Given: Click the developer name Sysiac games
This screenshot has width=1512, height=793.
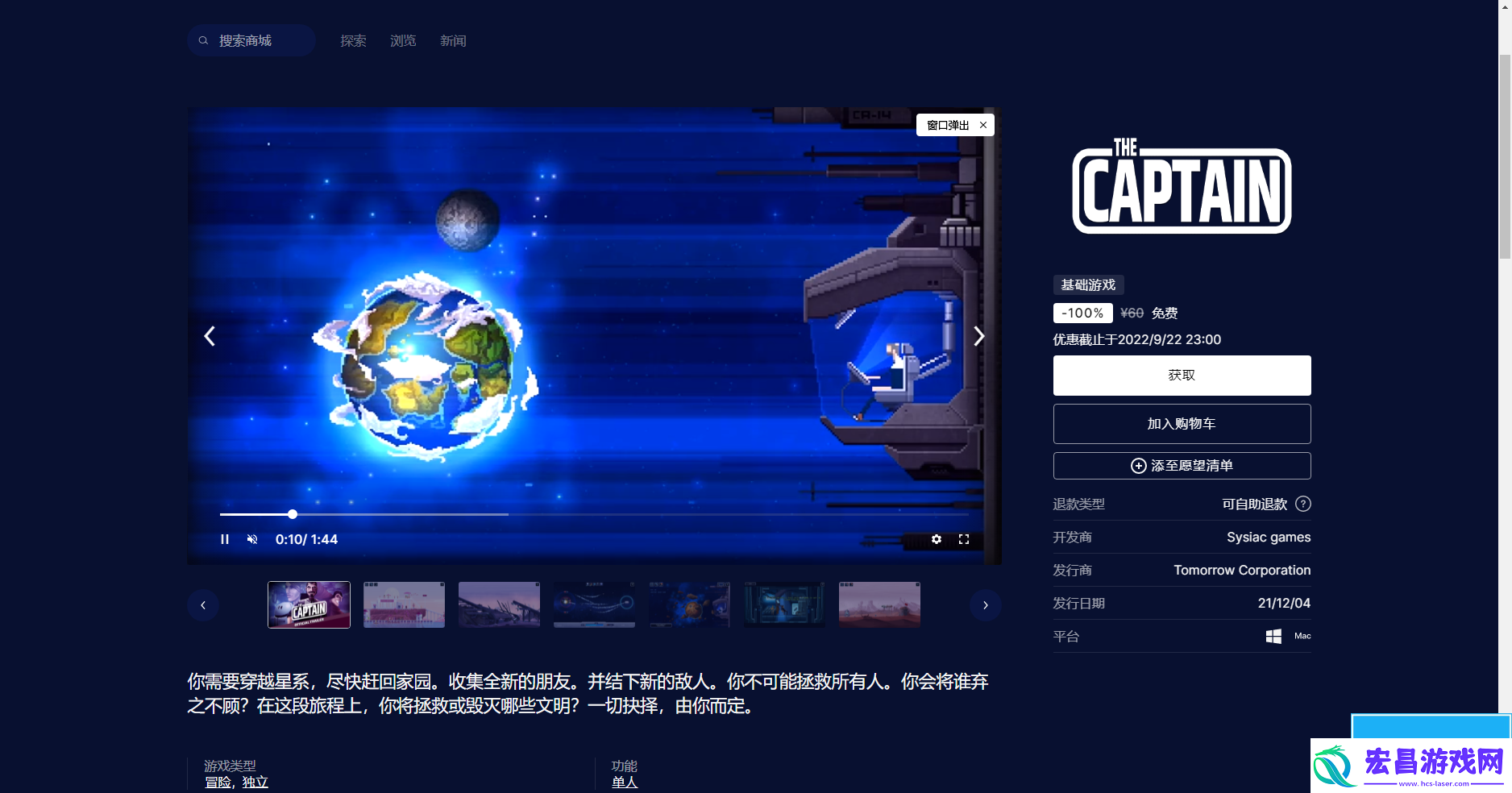Looking at the screenshot, I should click(x=1269, y=537).
